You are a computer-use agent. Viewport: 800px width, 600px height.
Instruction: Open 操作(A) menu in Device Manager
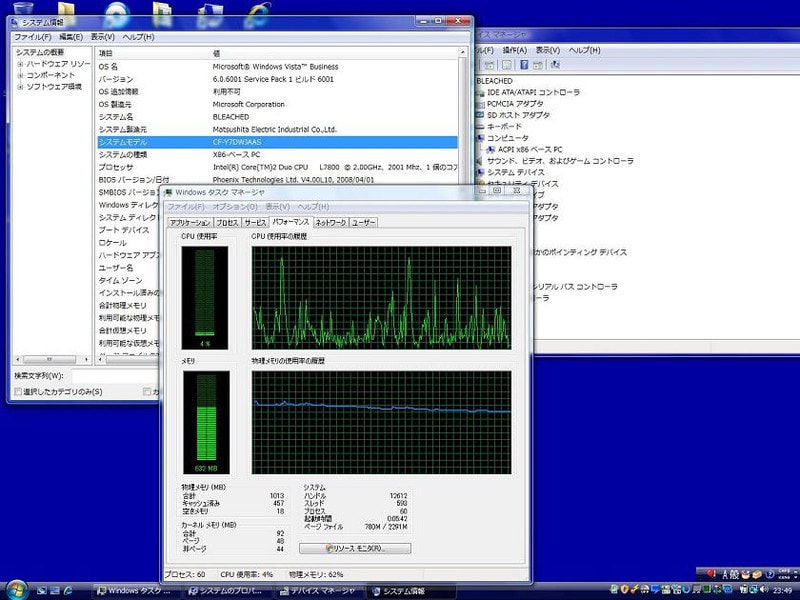coord(514,50)
